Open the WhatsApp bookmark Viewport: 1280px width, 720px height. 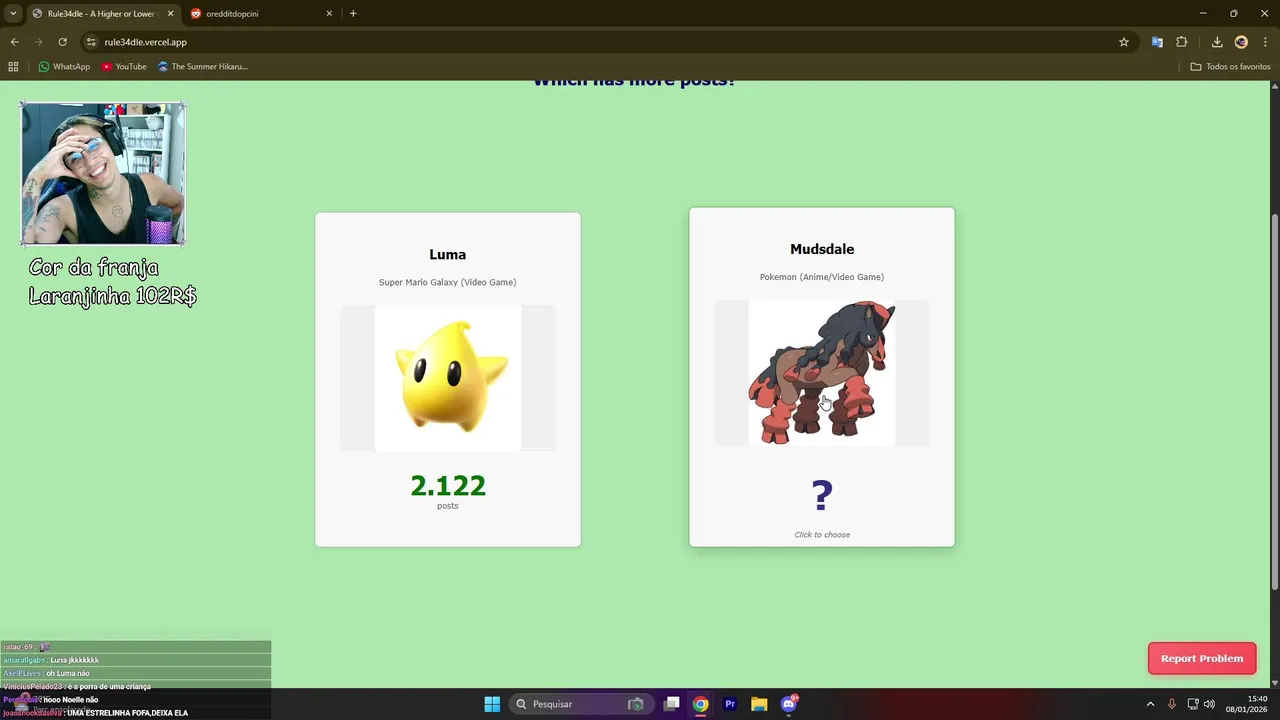[64, 67]
